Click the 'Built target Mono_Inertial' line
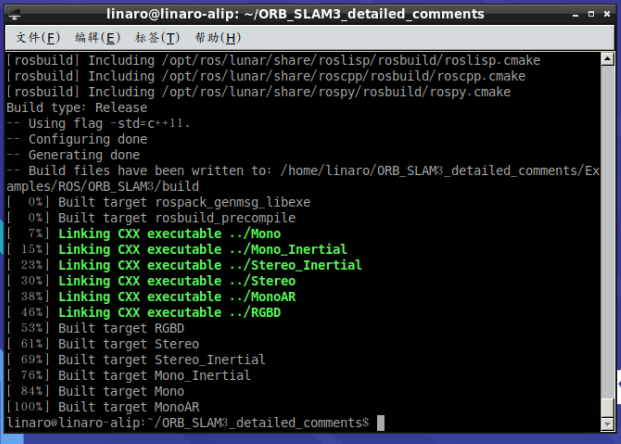This screenshot has height=444, width=621. pyautogui.click(x=129, y=375)
